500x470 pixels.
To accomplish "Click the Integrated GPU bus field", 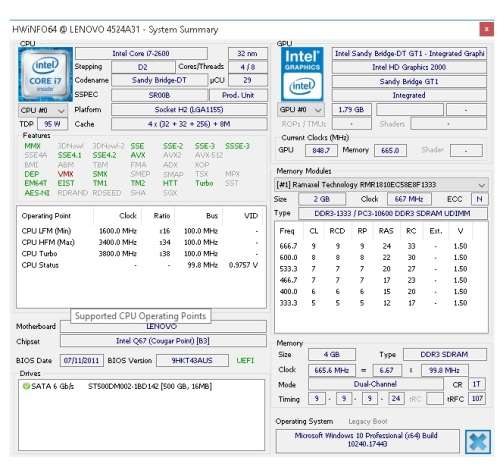I will (x=409, y=95).
